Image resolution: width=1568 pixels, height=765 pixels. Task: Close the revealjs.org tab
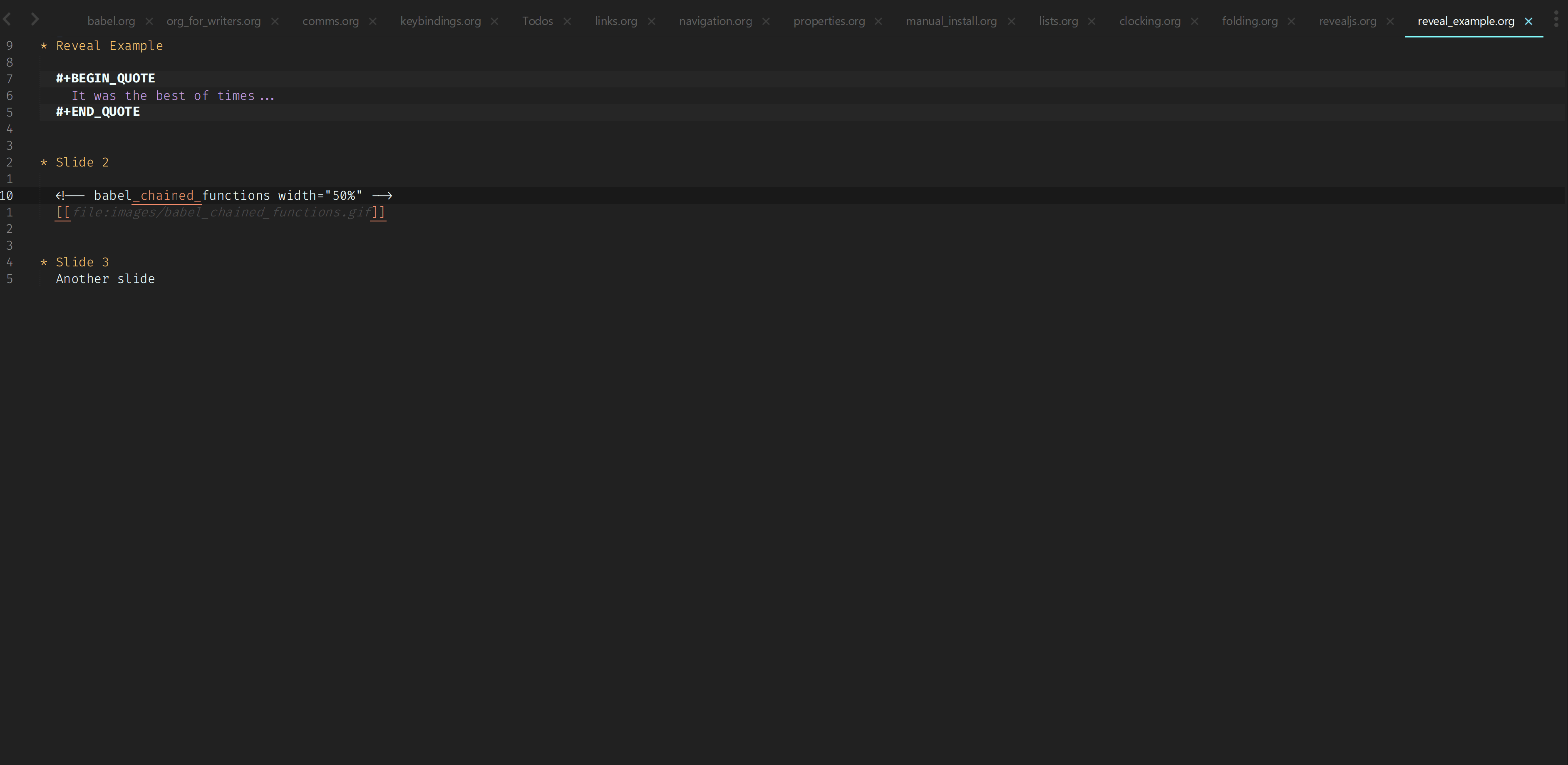(1389, 21)
